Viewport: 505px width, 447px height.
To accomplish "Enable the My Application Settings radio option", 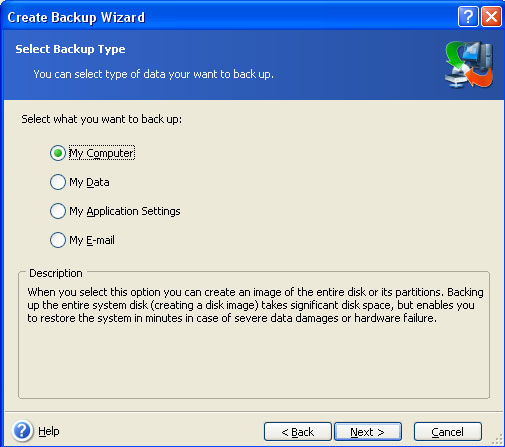I will click(x=58, y=211).
